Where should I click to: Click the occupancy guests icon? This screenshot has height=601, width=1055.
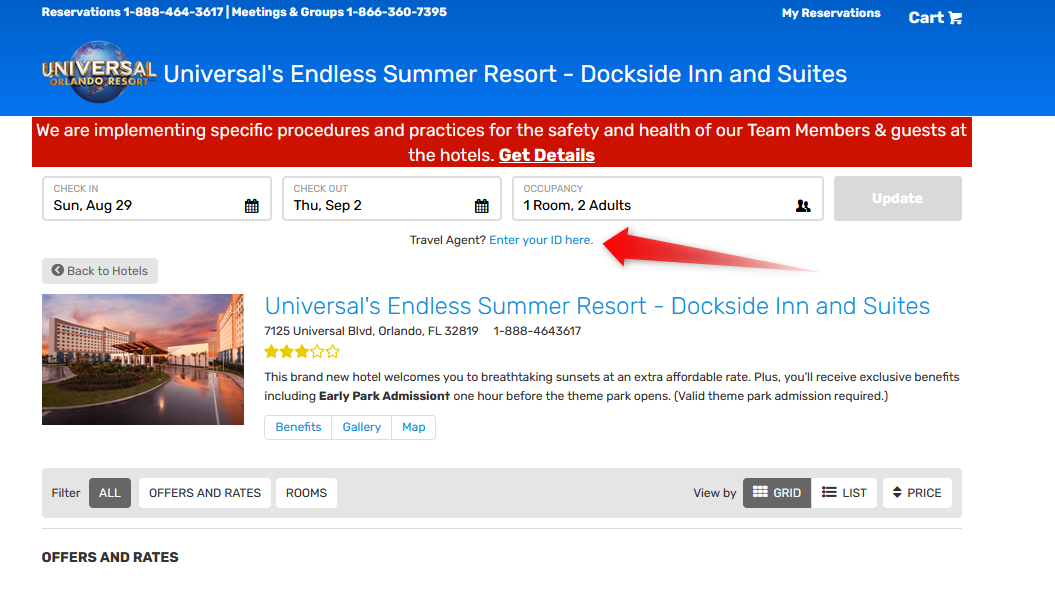pos(803,206)
